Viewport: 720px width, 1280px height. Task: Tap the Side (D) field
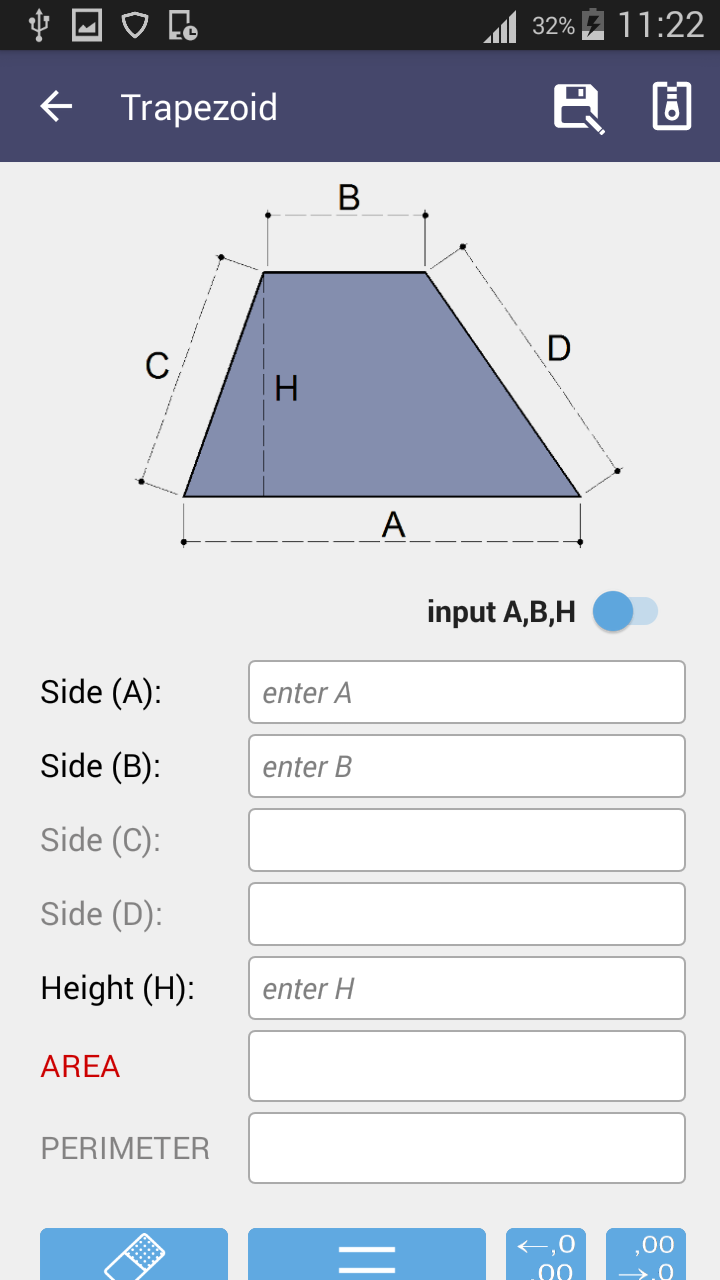pos(466,914)
